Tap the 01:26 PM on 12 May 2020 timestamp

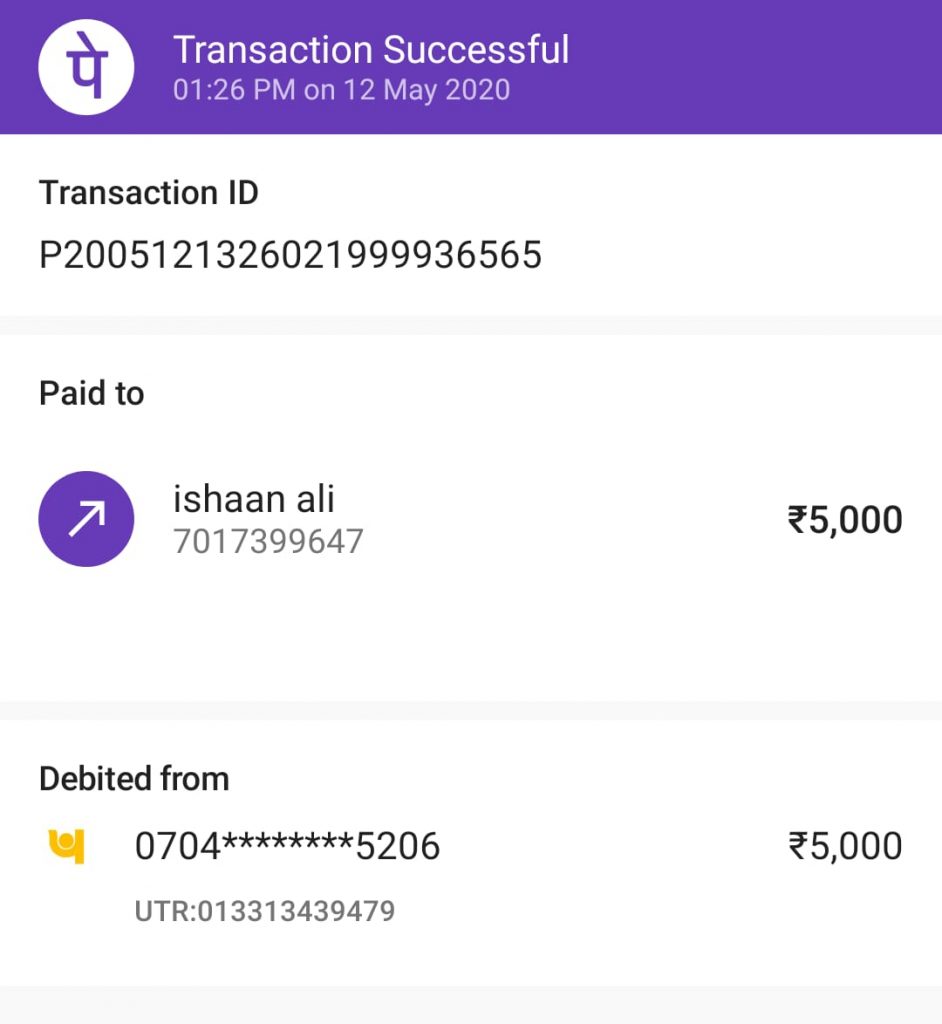[x=341, y=90]
